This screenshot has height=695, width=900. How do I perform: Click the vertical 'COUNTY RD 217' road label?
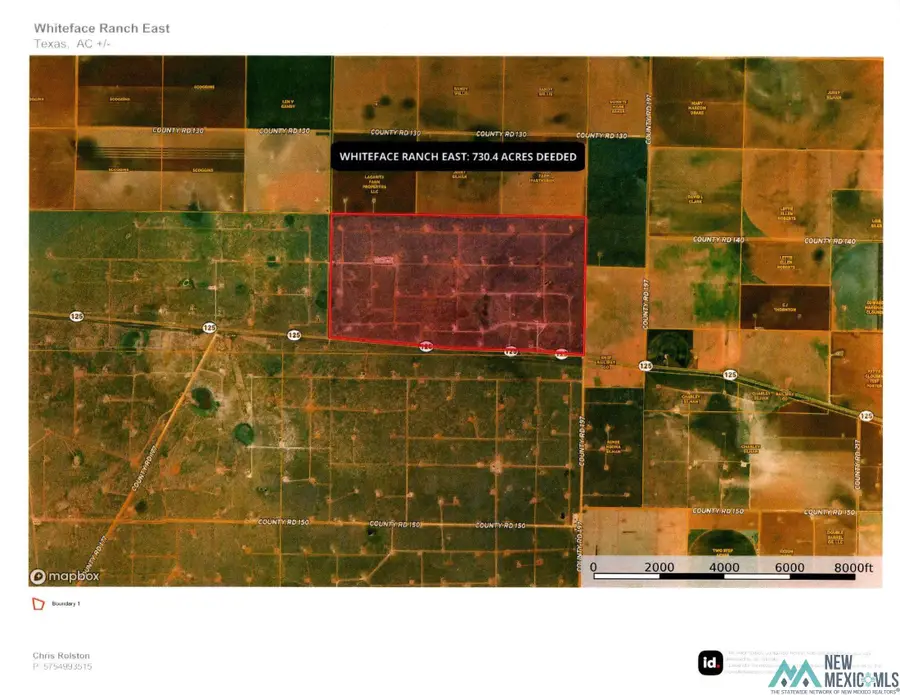pyautogui.click(x=858, y=464)
